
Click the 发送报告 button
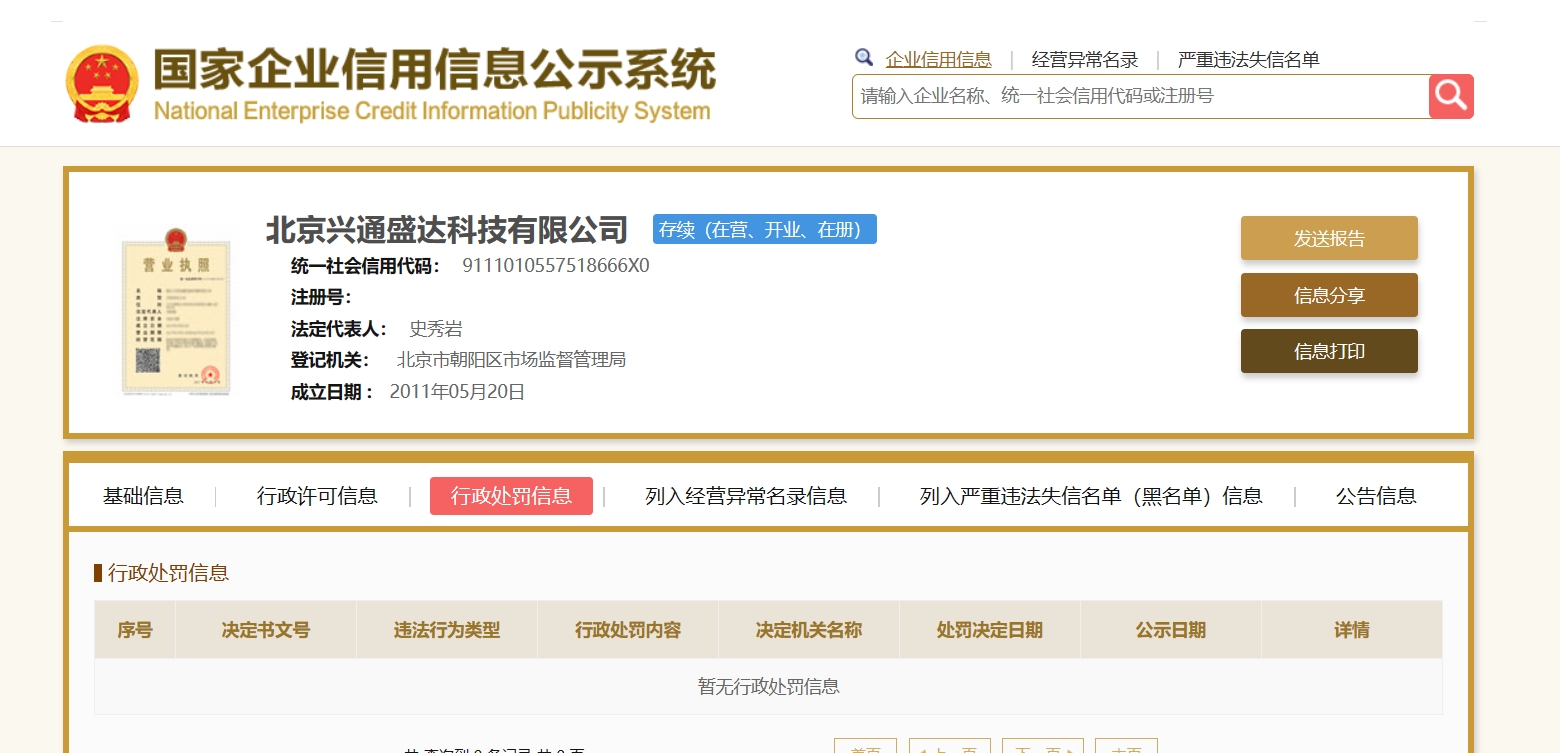pyautogui.click(x=1329, y=238)
